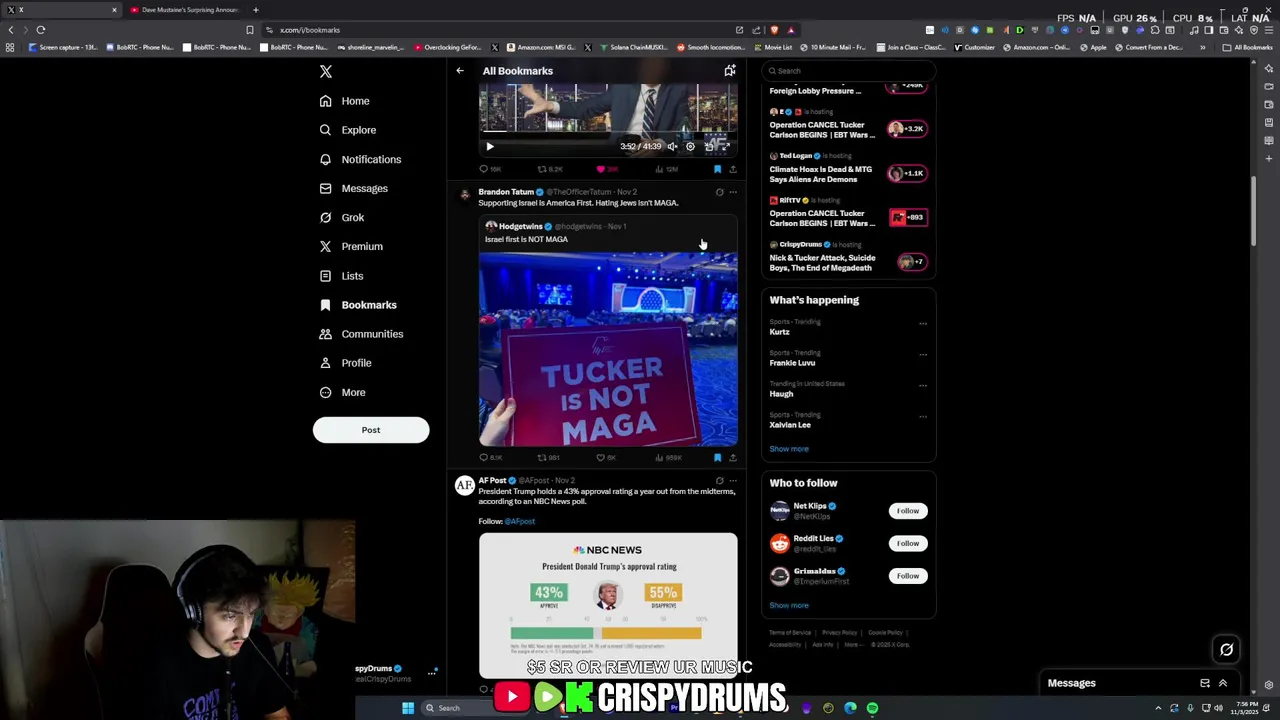This screenshot has height=720, width=1280.
Task: Show more under What's happening
Action: (x=789, y=449)
